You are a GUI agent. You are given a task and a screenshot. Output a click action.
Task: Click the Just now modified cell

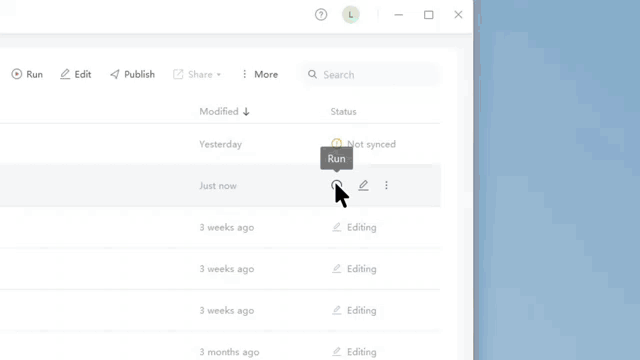coord(218,186)
